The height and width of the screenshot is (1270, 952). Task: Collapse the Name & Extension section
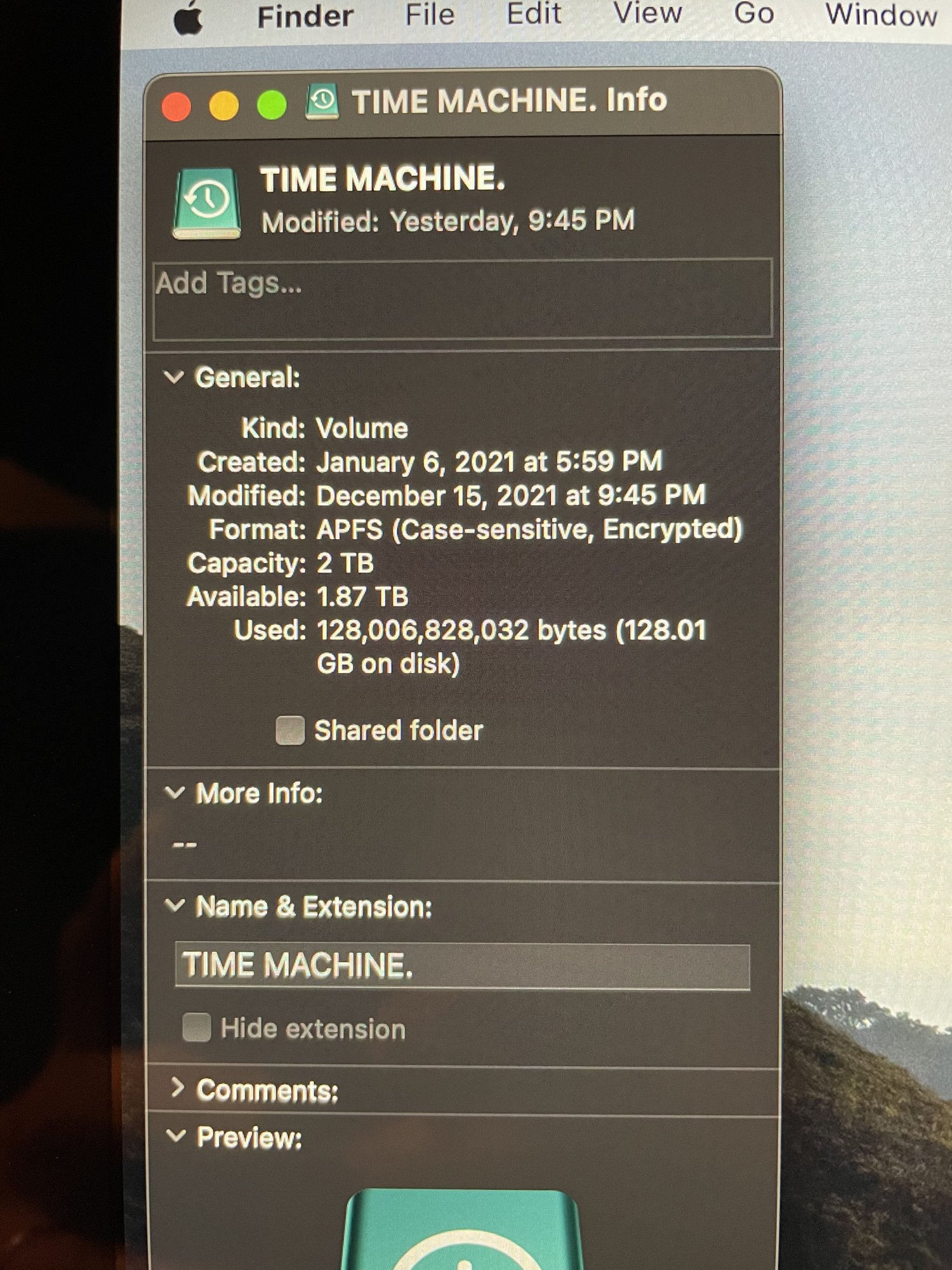(175, 906)
